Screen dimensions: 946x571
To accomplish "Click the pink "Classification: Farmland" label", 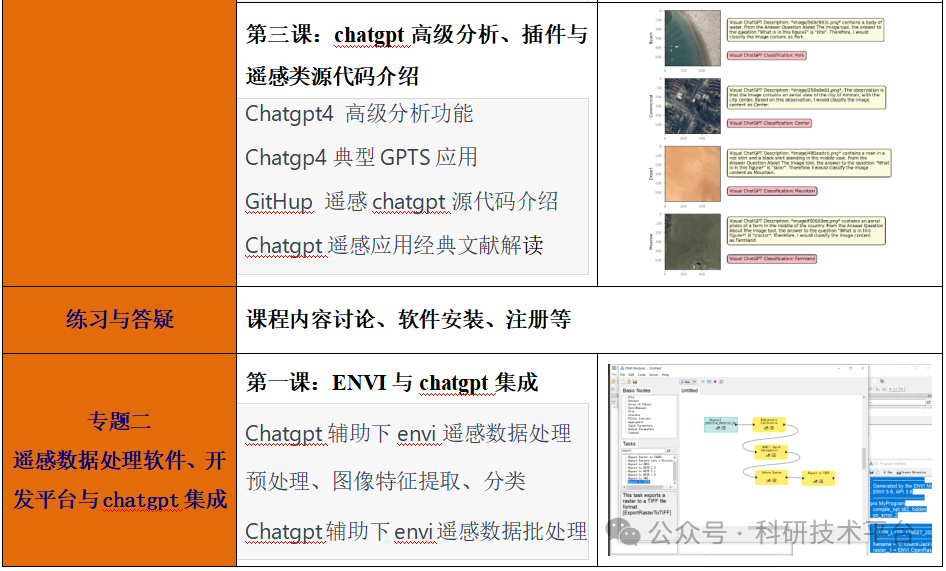I will click(x=772, y=258).
